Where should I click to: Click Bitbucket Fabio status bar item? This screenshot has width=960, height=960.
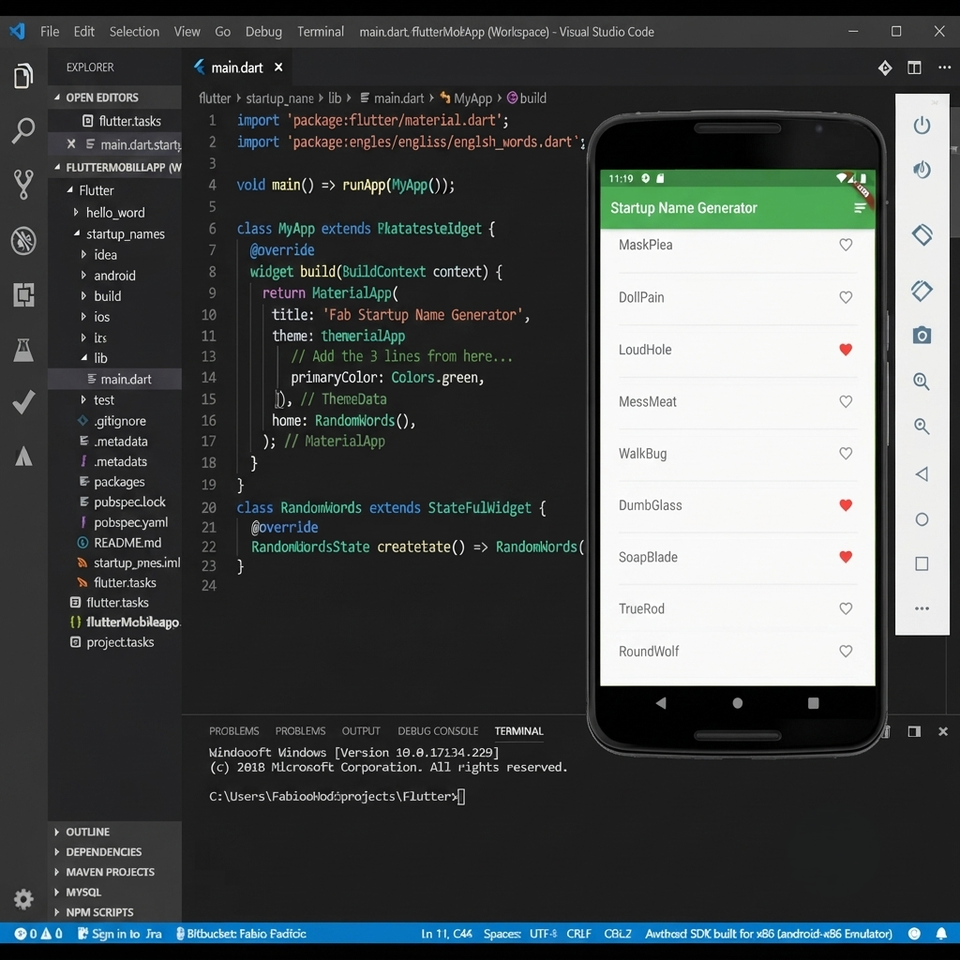pyautogui.click(x=241, y=934)
